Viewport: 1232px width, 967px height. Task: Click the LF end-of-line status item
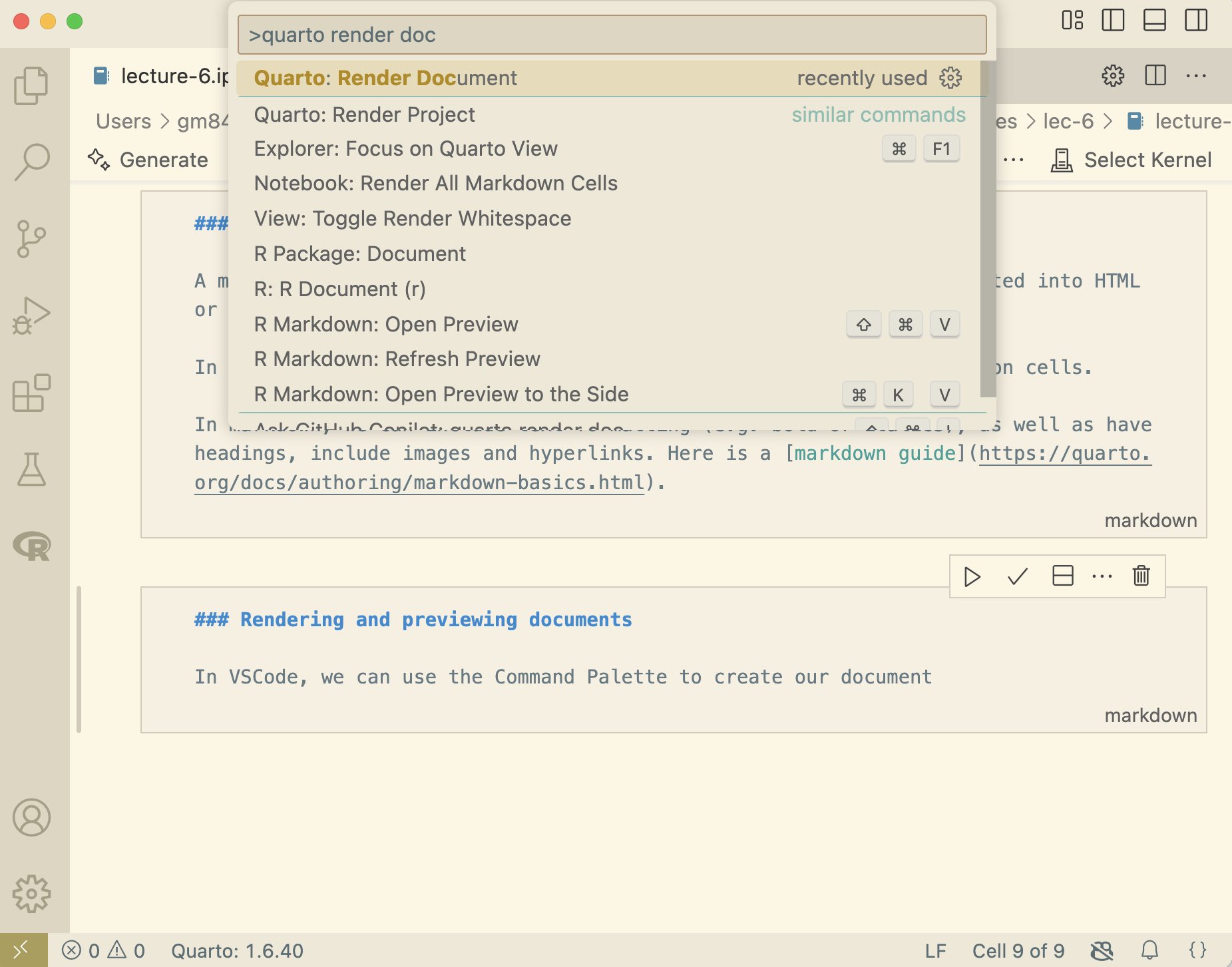tap(935, 950)
